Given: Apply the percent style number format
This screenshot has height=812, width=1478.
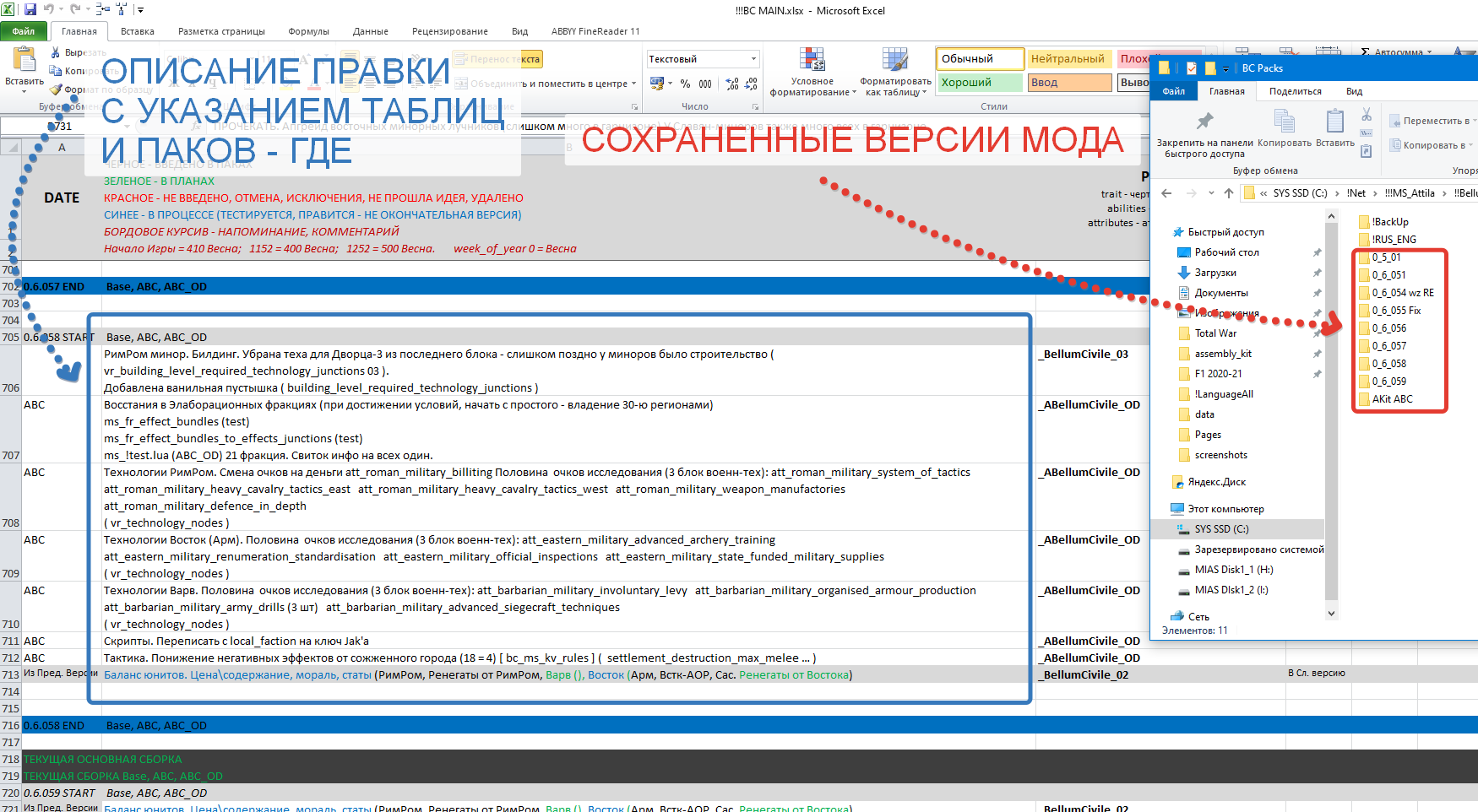Looking at the screenshot, I should click(685, 84).
